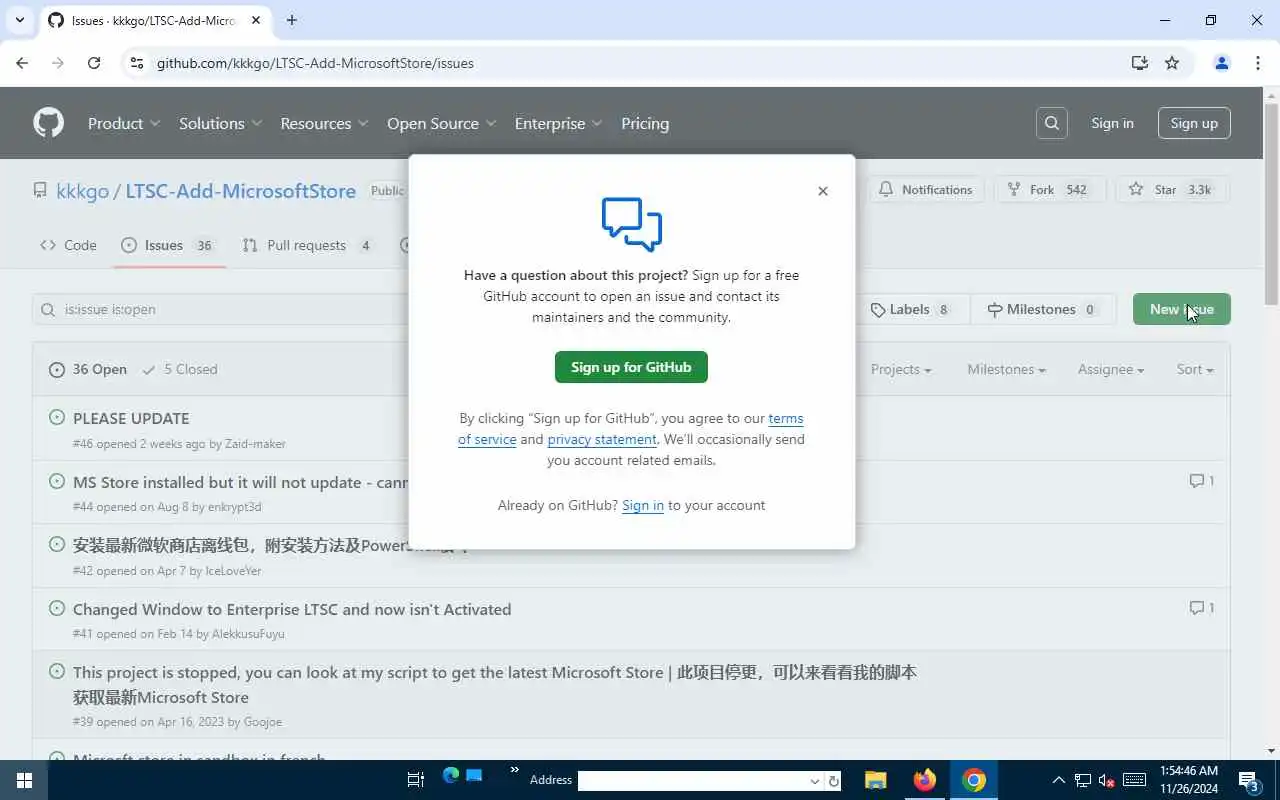This screenshot has height=800, width=1280.
Task: Open the tab search chevron in the tab strip
Action: [20, 20]
